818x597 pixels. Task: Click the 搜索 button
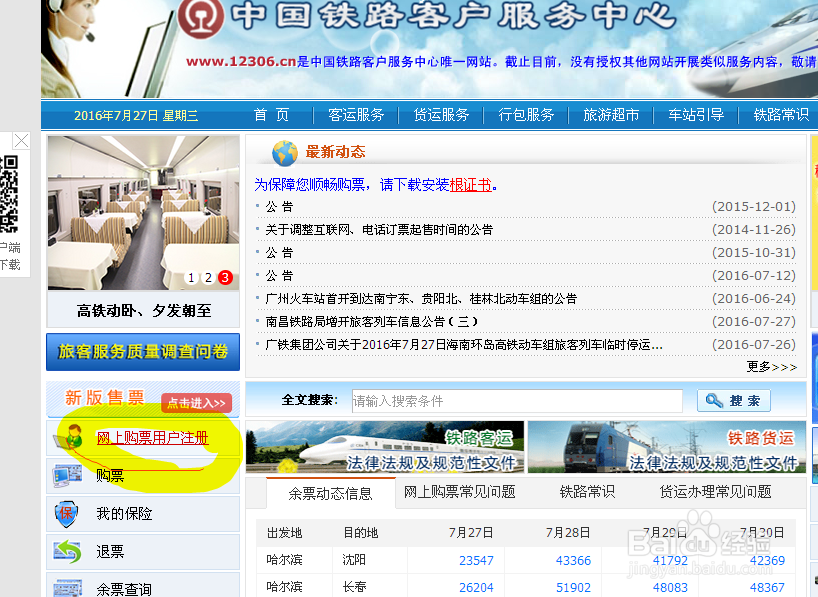[733, 401]
